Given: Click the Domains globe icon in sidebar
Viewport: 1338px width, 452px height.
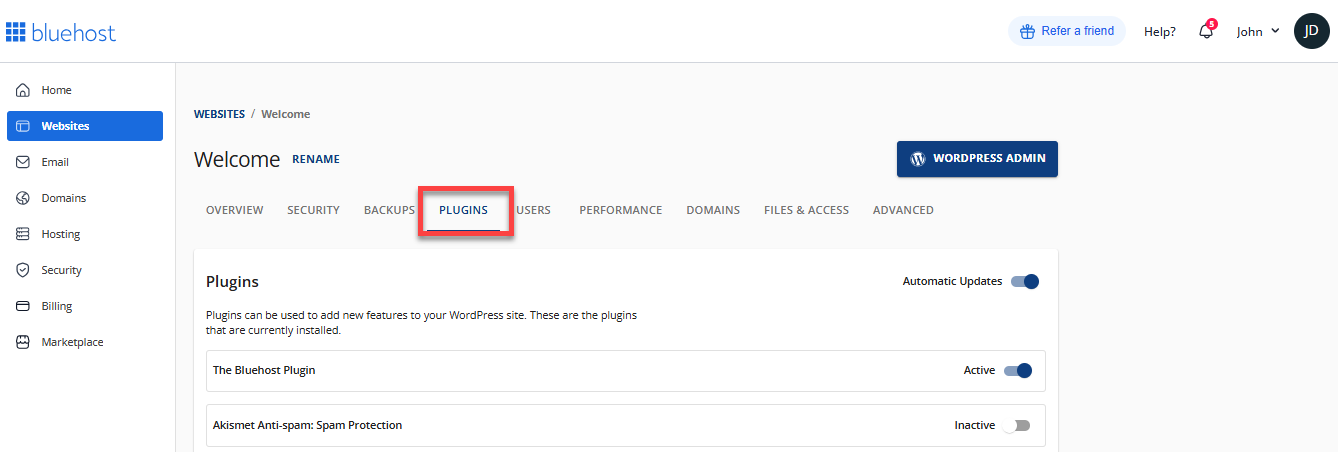Looking at the screenshot, I should pos(23,198).
